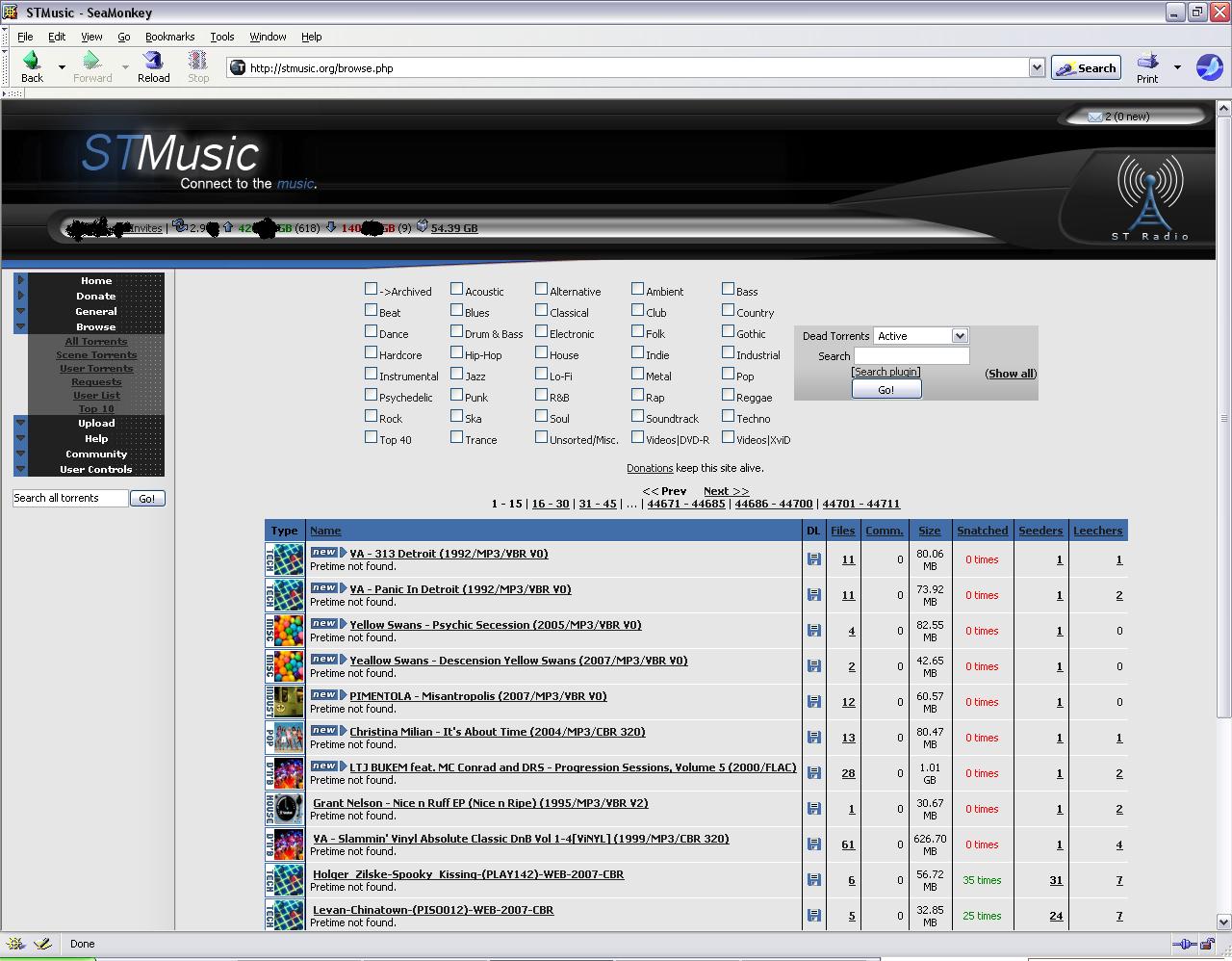Check the Trance genre checkbox
The height and width of the screenshot is (961, 1232).
(456, 437)
